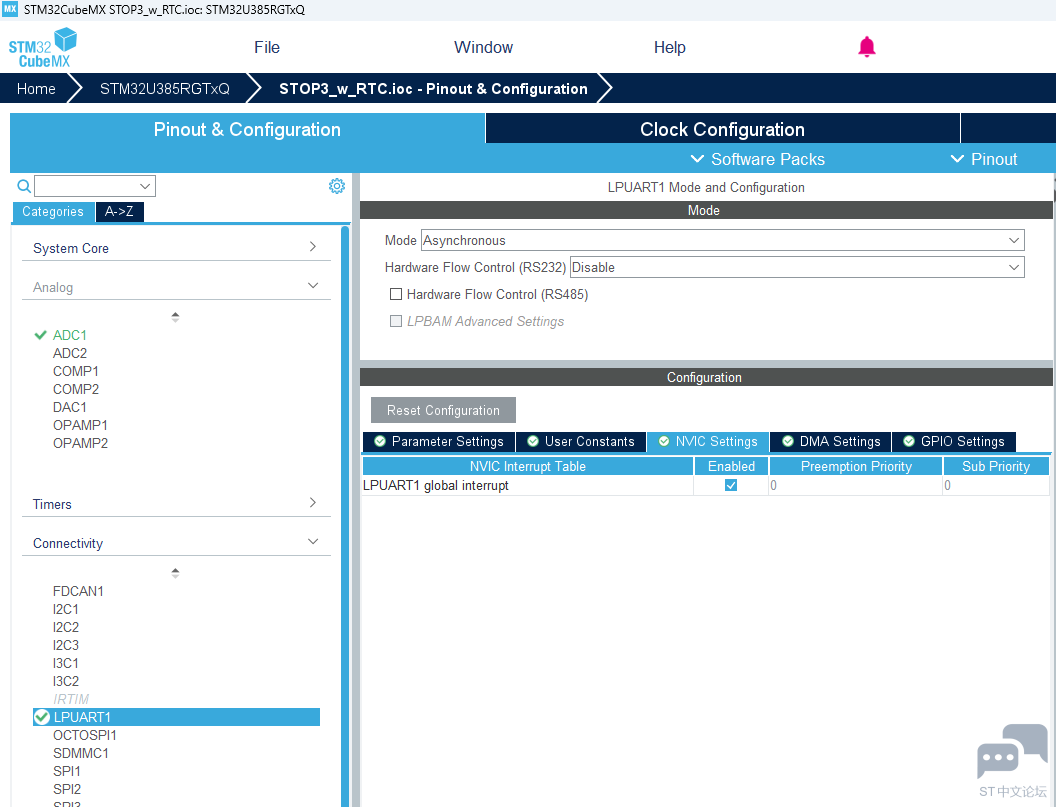Click the peripheral list vertical scrollbar
1056x807 pixels.
pyautogui.click(x=345, y=500)
